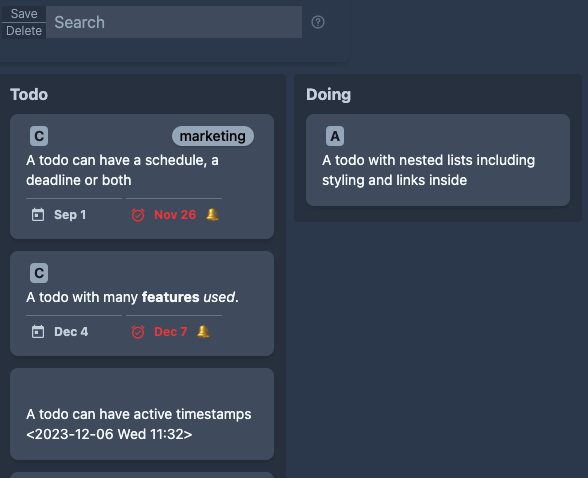Click the calendar icon beside Sep 1
The image size is (588, 478).
(x=38, y=215)
